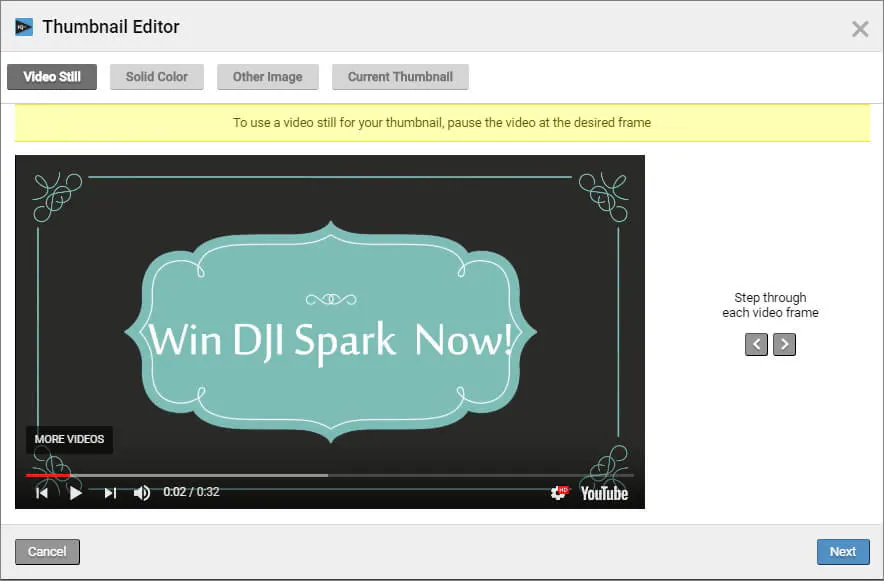Click the MORE VIDEOS overlay
Image resolution: width=884 pixels, height=581 pixels.
(69, 439)
